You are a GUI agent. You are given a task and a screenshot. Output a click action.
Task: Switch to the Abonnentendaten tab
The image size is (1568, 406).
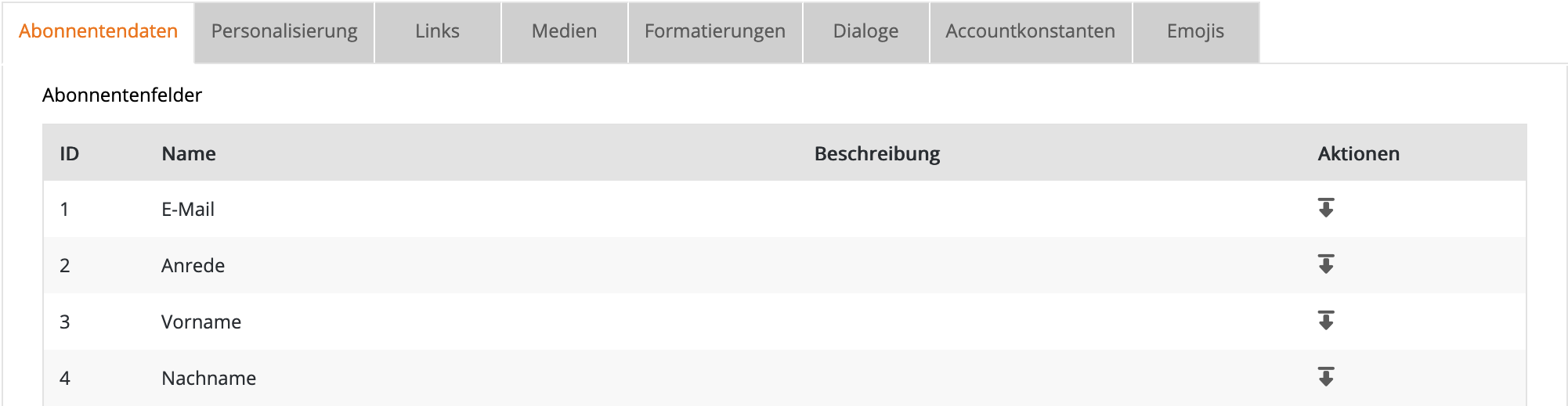click(98, 31)
